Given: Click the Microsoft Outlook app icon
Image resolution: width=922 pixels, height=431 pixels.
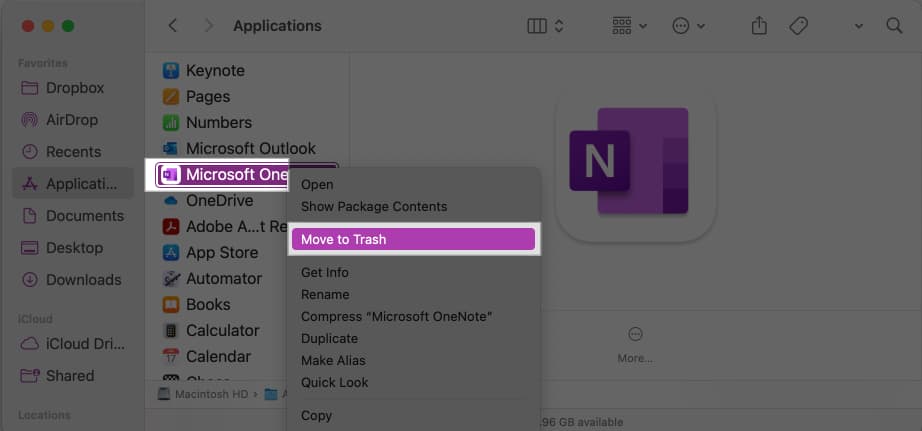Looking at the screenshot, I should click(171, 148).
